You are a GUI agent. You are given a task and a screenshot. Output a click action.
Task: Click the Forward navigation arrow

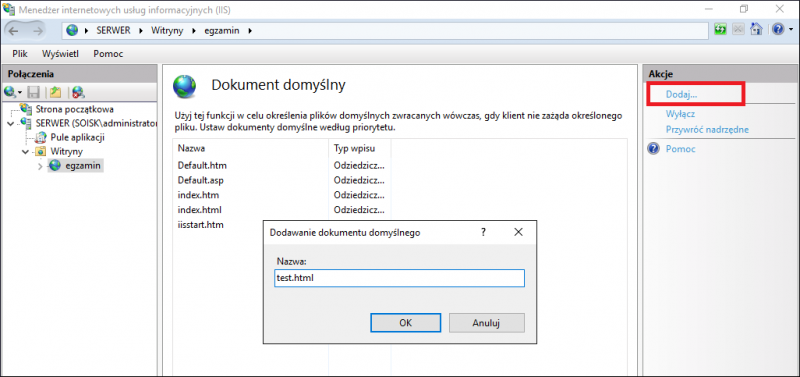pos(38,31)
